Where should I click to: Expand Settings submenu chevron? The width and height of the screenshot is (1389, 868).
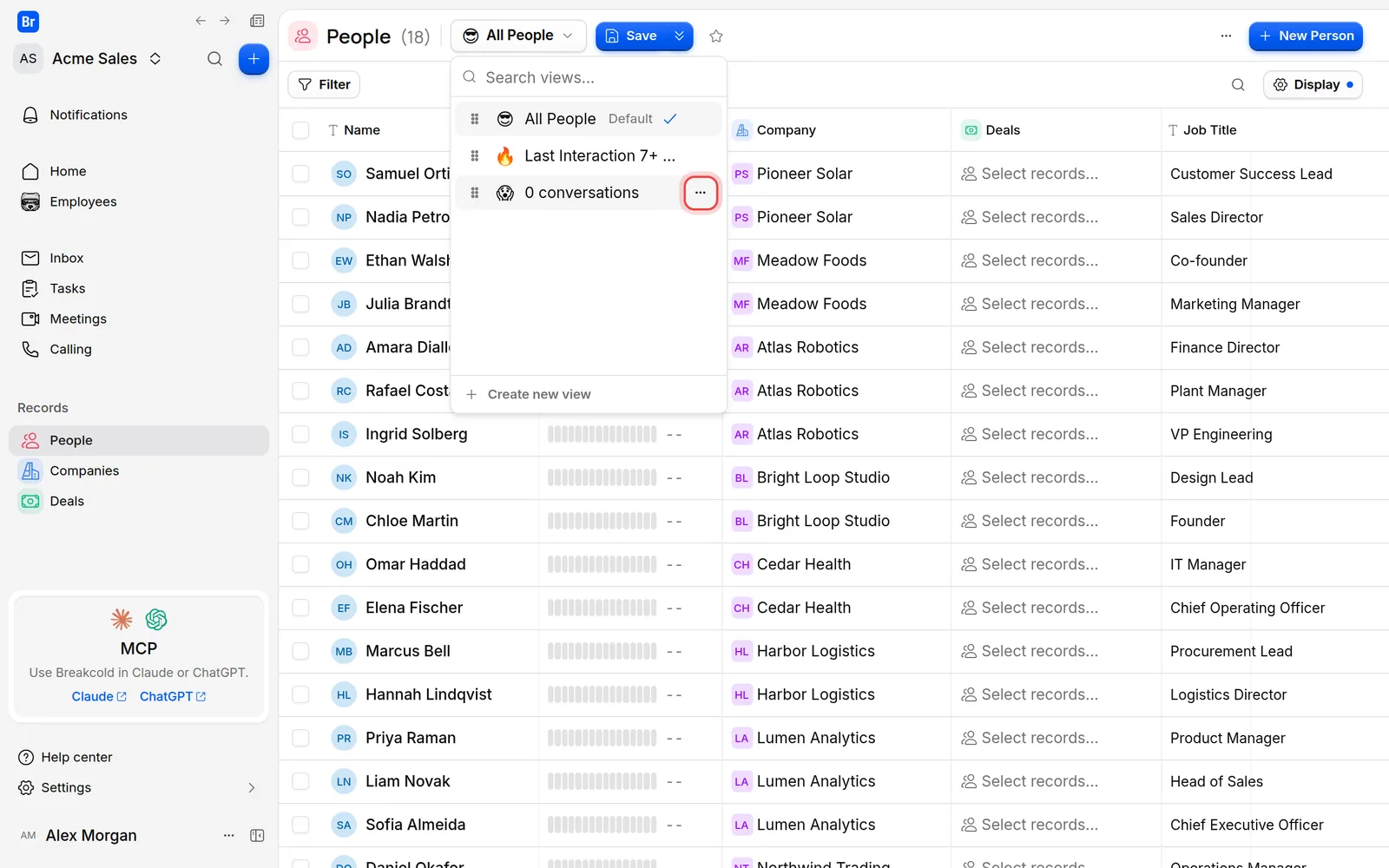coord(252,788)
